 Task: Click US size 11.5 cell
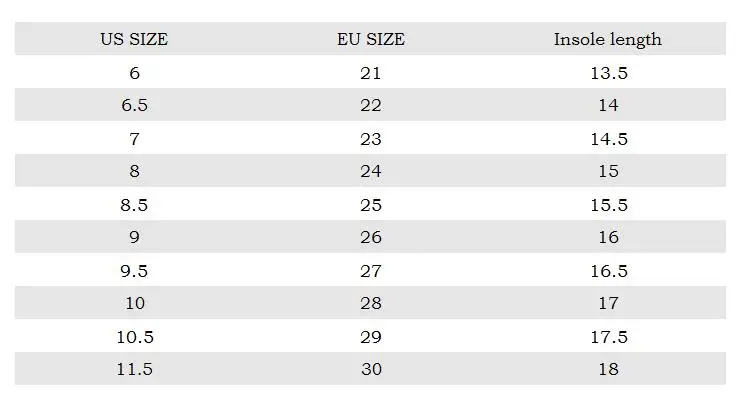pyautogui.click(x=134, y=369)
